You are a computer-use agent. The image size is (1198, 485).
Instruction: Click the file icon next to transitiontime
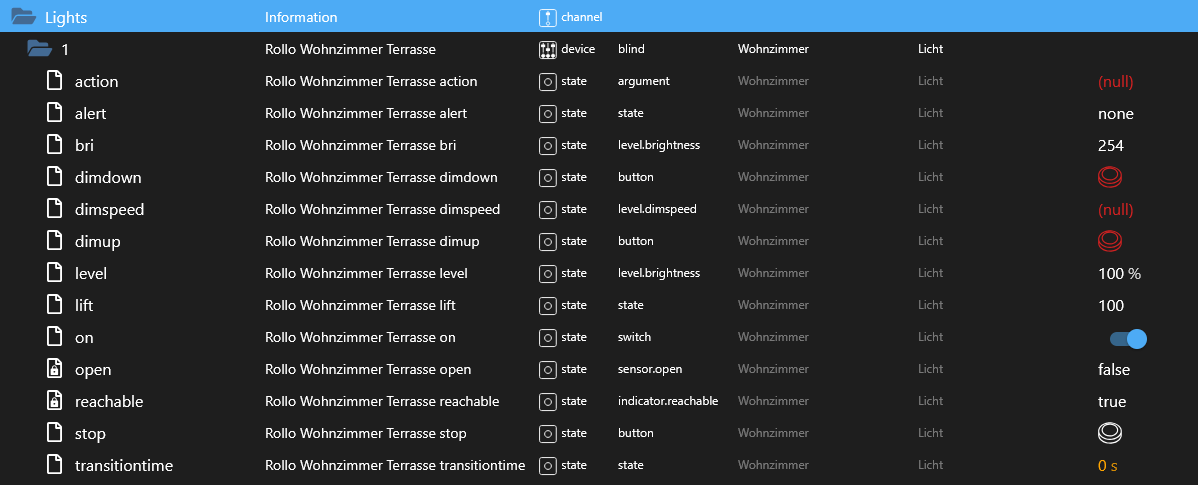[x=56, y=465]
